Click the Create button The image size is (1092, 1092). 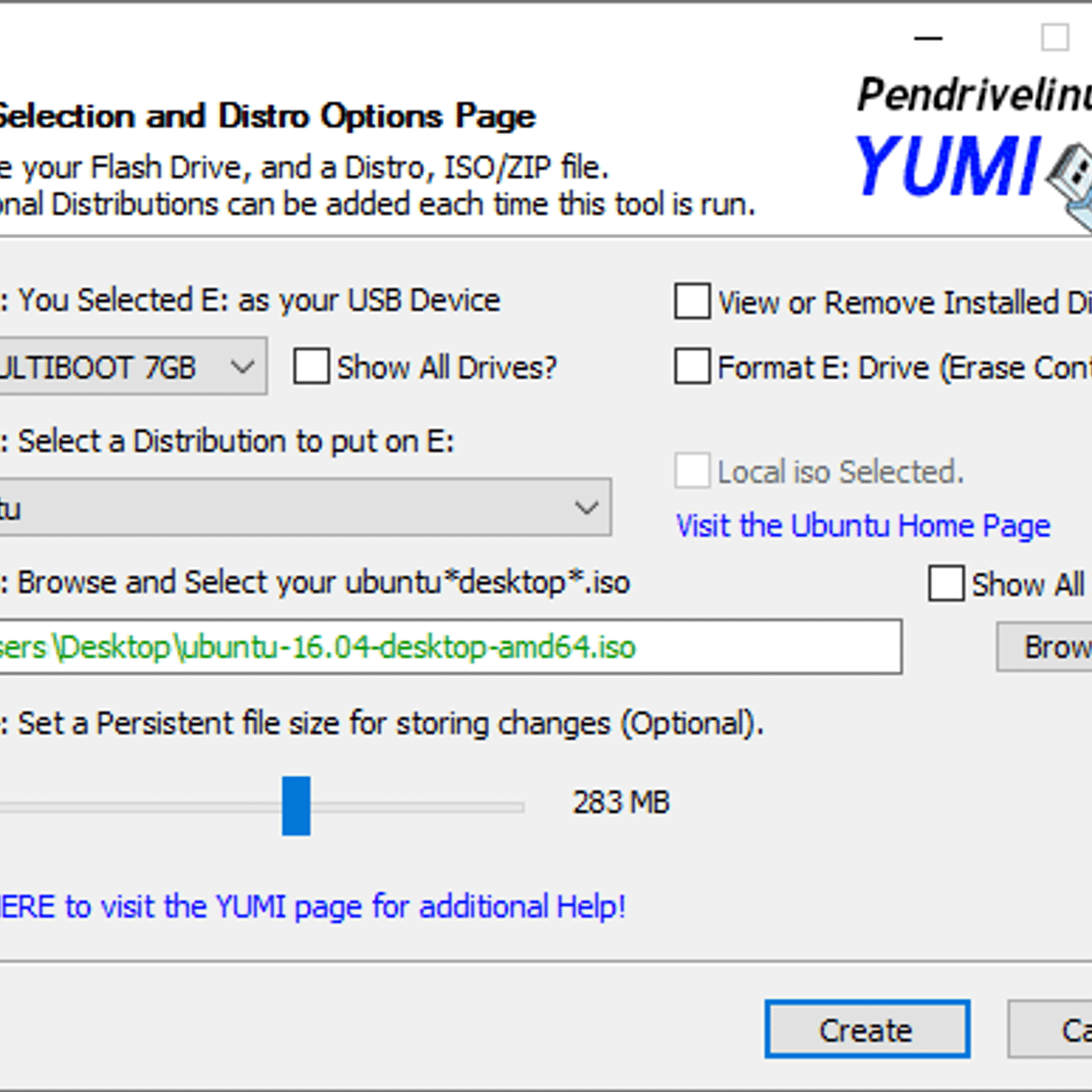[867, 1030]
